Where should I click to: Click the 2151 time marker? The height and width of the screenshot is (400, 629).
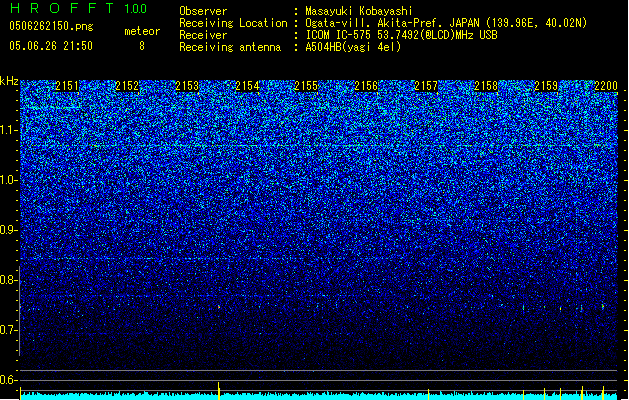(67, 86)
